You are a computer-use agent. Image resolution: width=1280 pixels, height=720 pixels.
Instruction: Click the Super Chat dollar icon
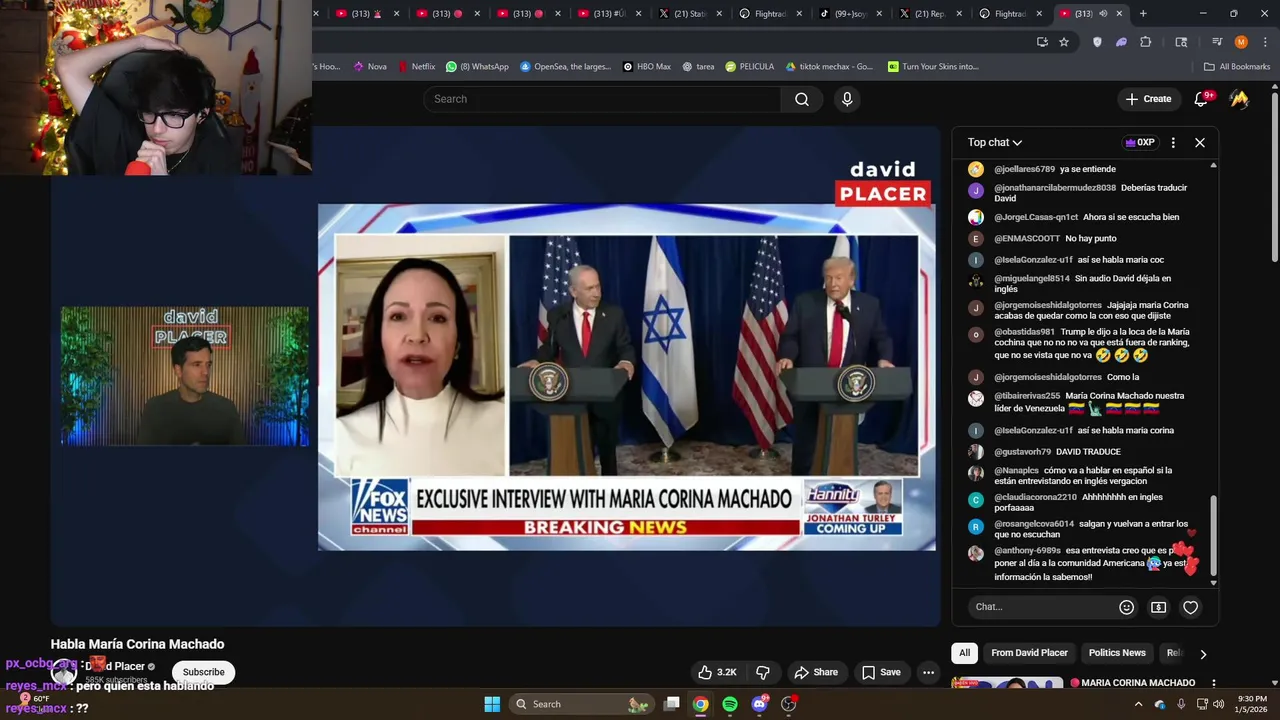point(1158,607)
